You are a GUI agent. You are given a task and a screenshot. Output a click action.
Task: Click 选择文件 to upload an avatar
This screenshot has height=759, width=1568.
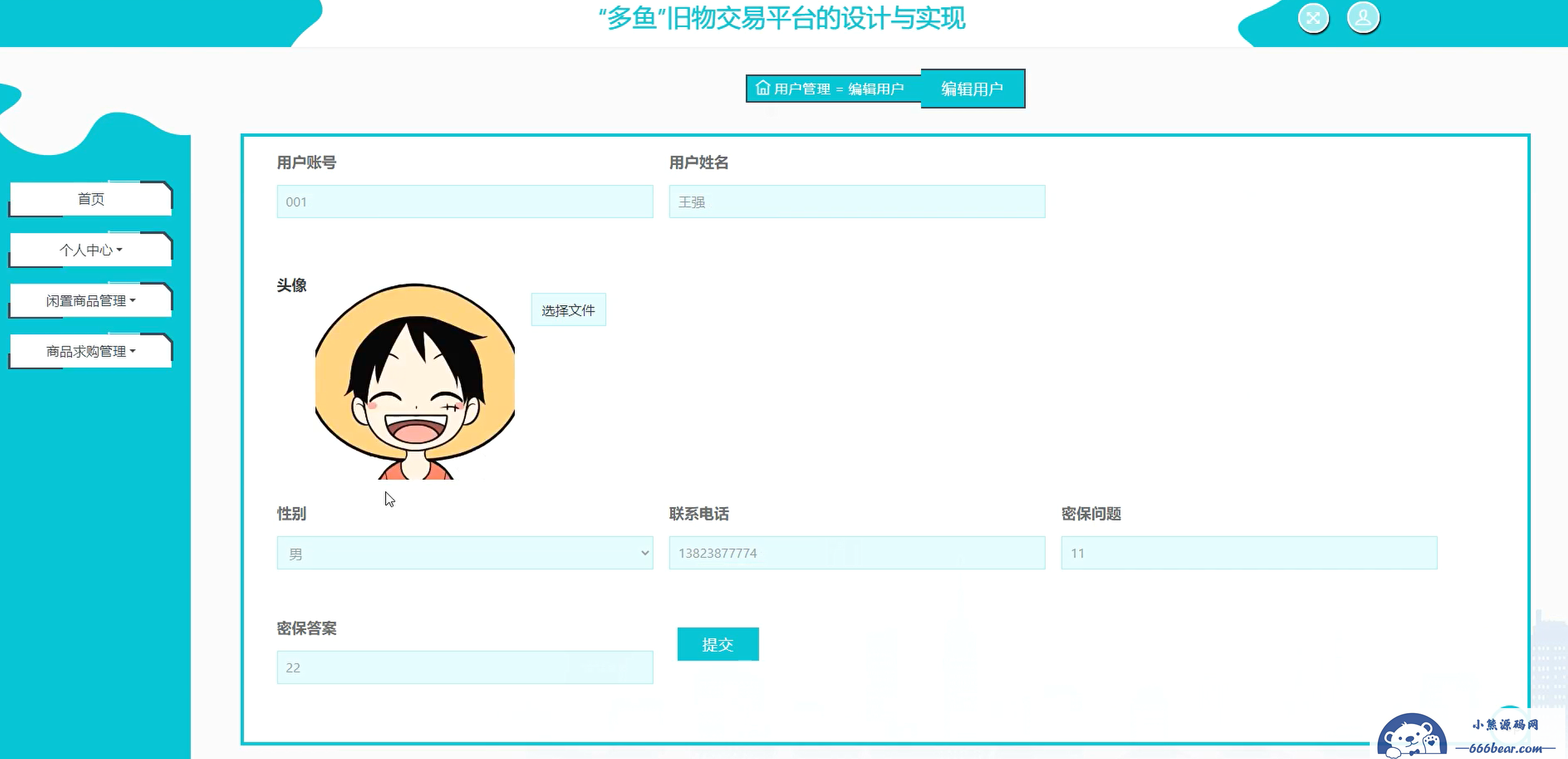pyautogui.click(x=568, y=310)
